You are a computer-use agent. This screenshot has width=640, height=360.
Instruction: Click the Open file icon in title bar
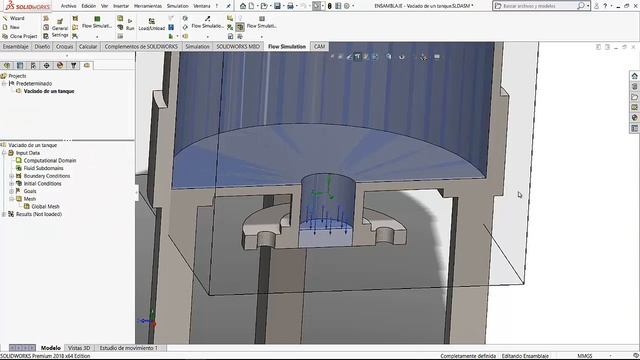point(264,6)
